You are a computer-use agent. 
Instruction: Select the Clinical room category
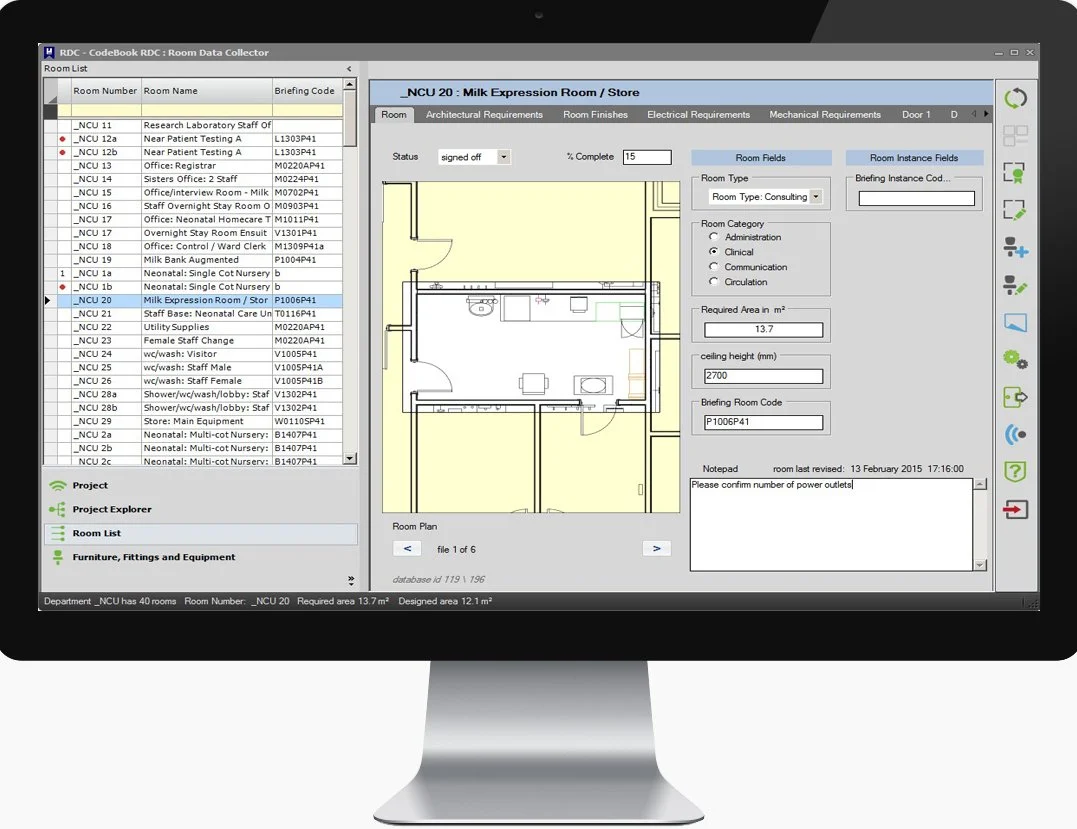click(x=714, y=252)
